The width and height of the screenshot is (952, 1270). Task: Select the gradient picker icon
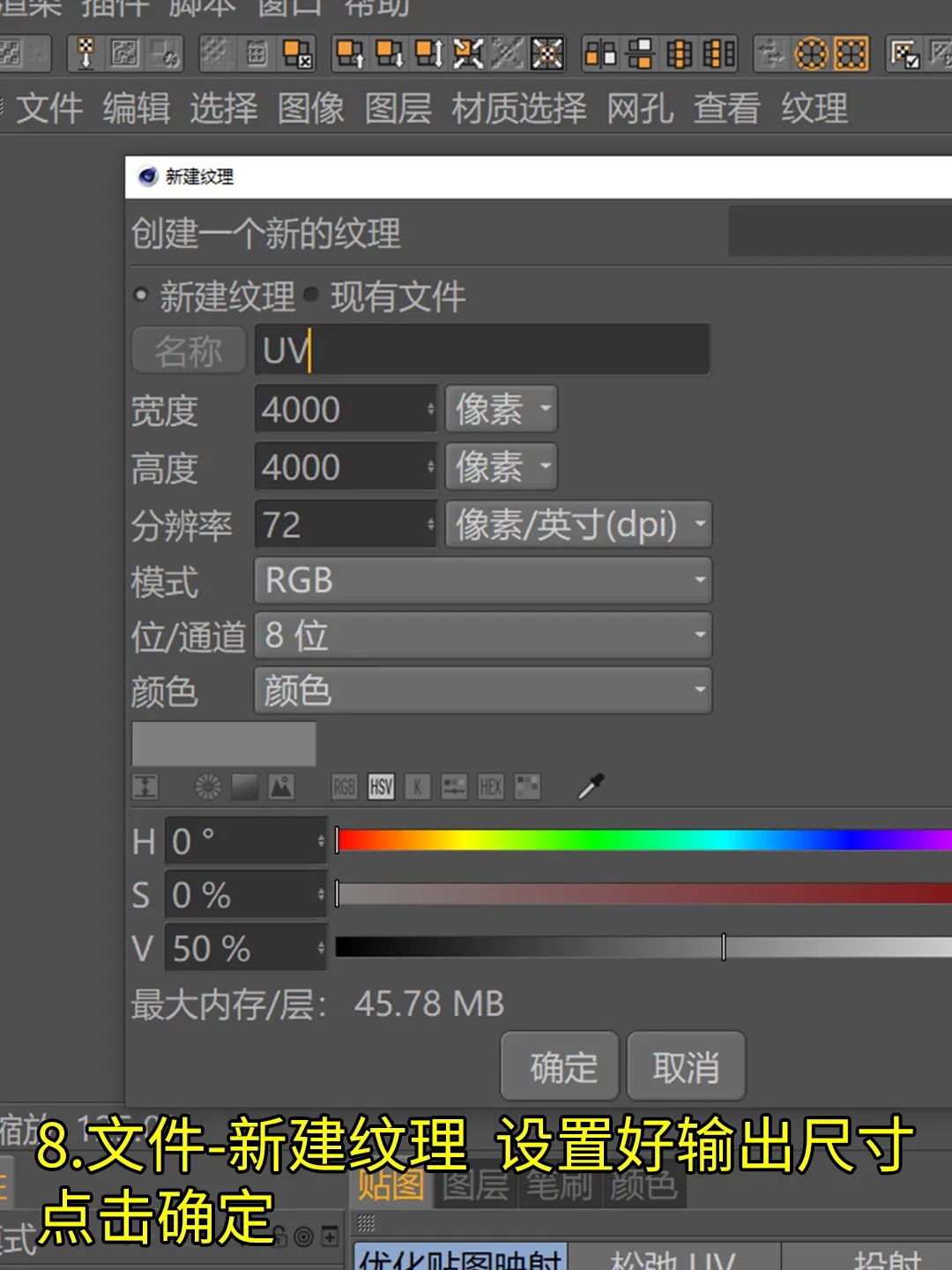point(244,786)
